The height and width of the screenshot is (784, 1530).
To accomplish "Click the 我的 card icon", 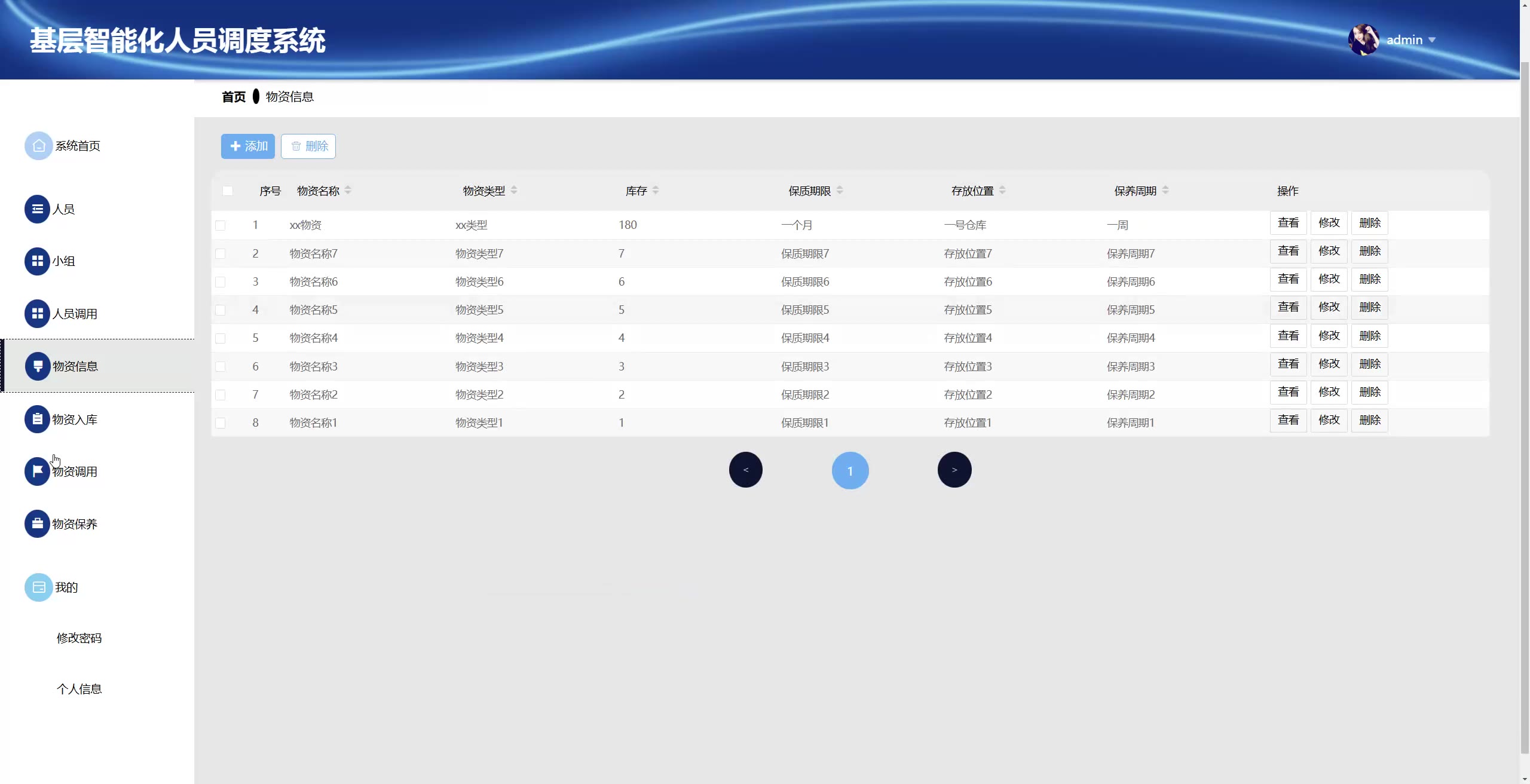I will point(38,587).
